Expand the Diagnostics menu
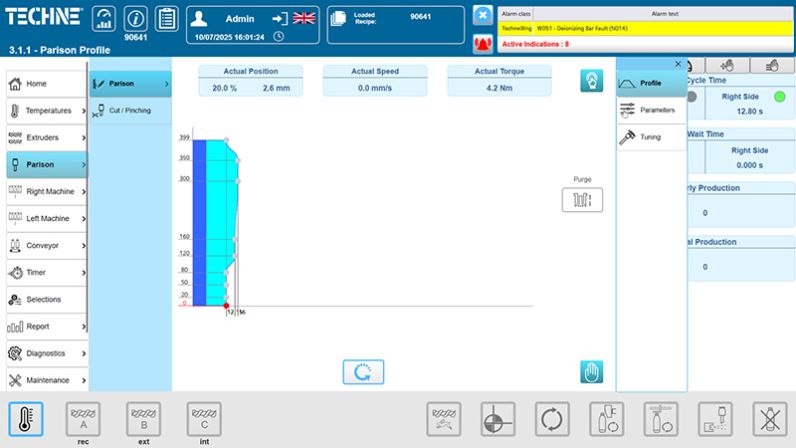 (47, 353)
